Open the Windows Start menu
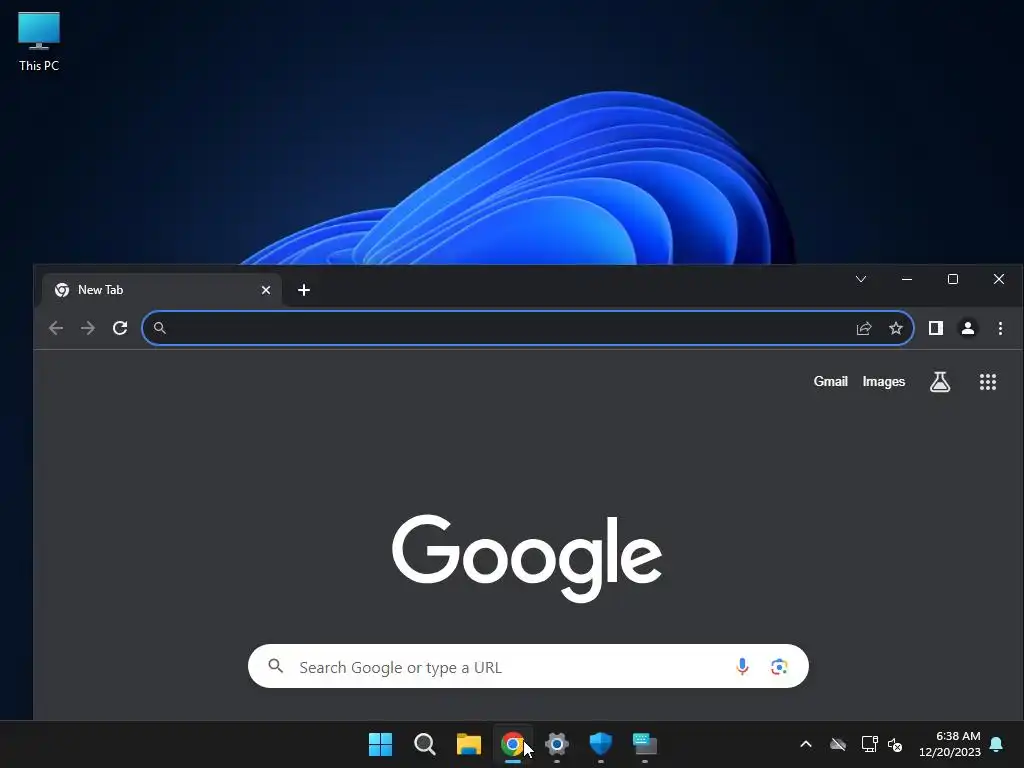Screen dimensions: 1024x768 pyautogui.click(x=380, y=744)
